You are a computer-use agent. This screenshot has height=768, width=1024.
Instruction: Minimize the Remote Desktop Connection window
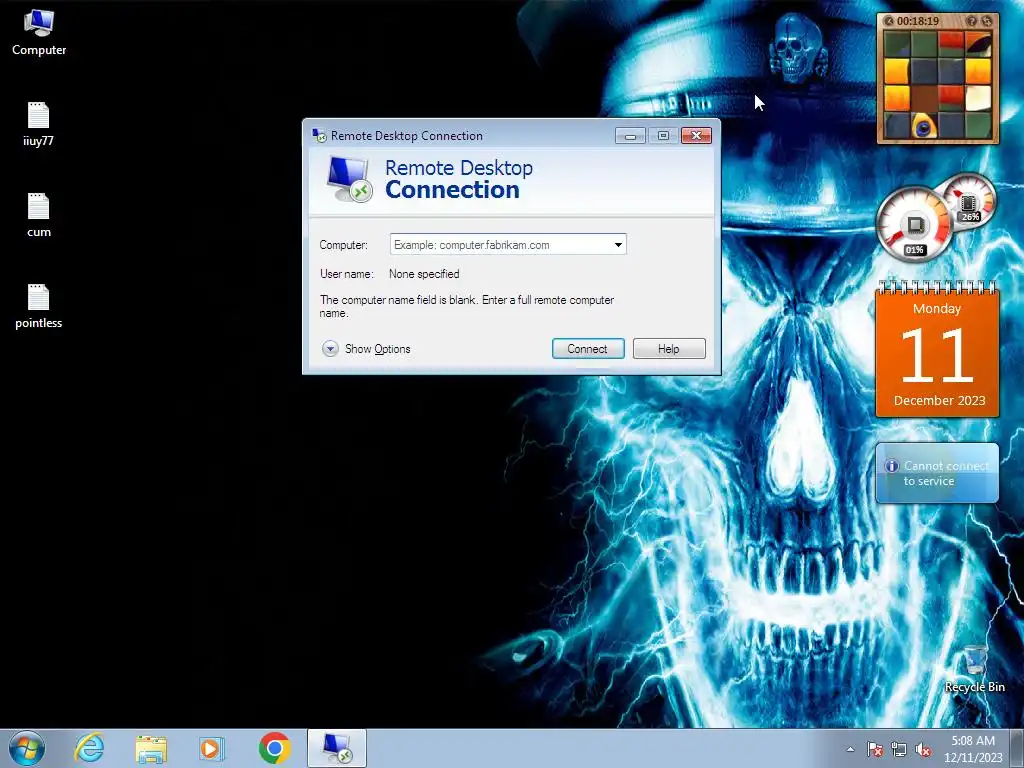[630, 136]
